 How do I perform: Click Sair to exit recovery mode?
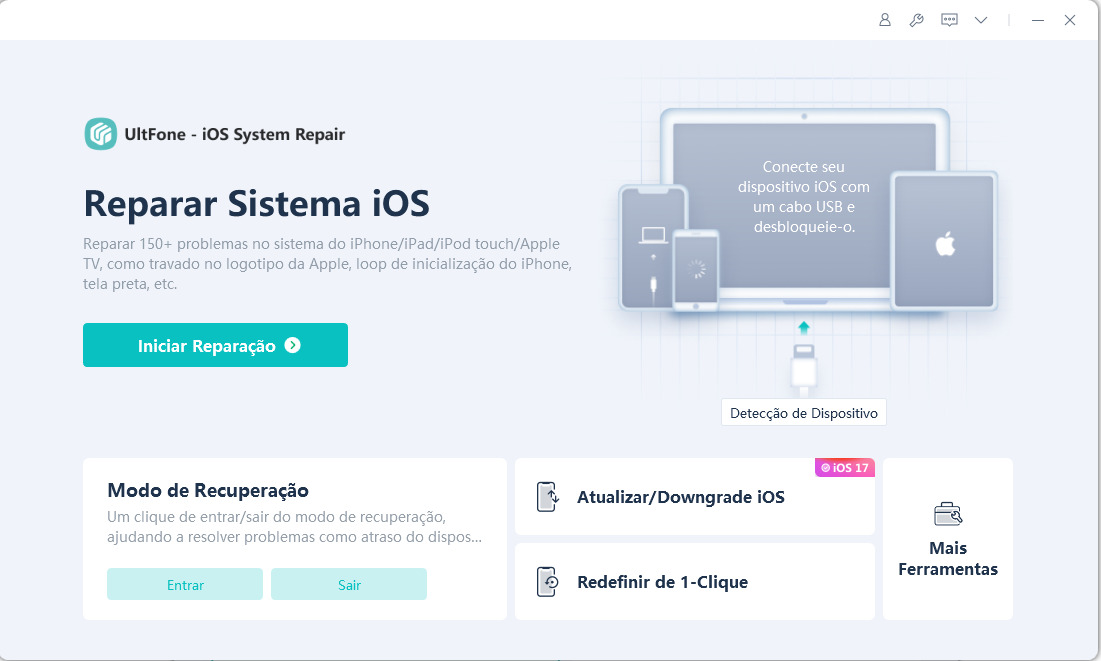(x=349, y=584)
